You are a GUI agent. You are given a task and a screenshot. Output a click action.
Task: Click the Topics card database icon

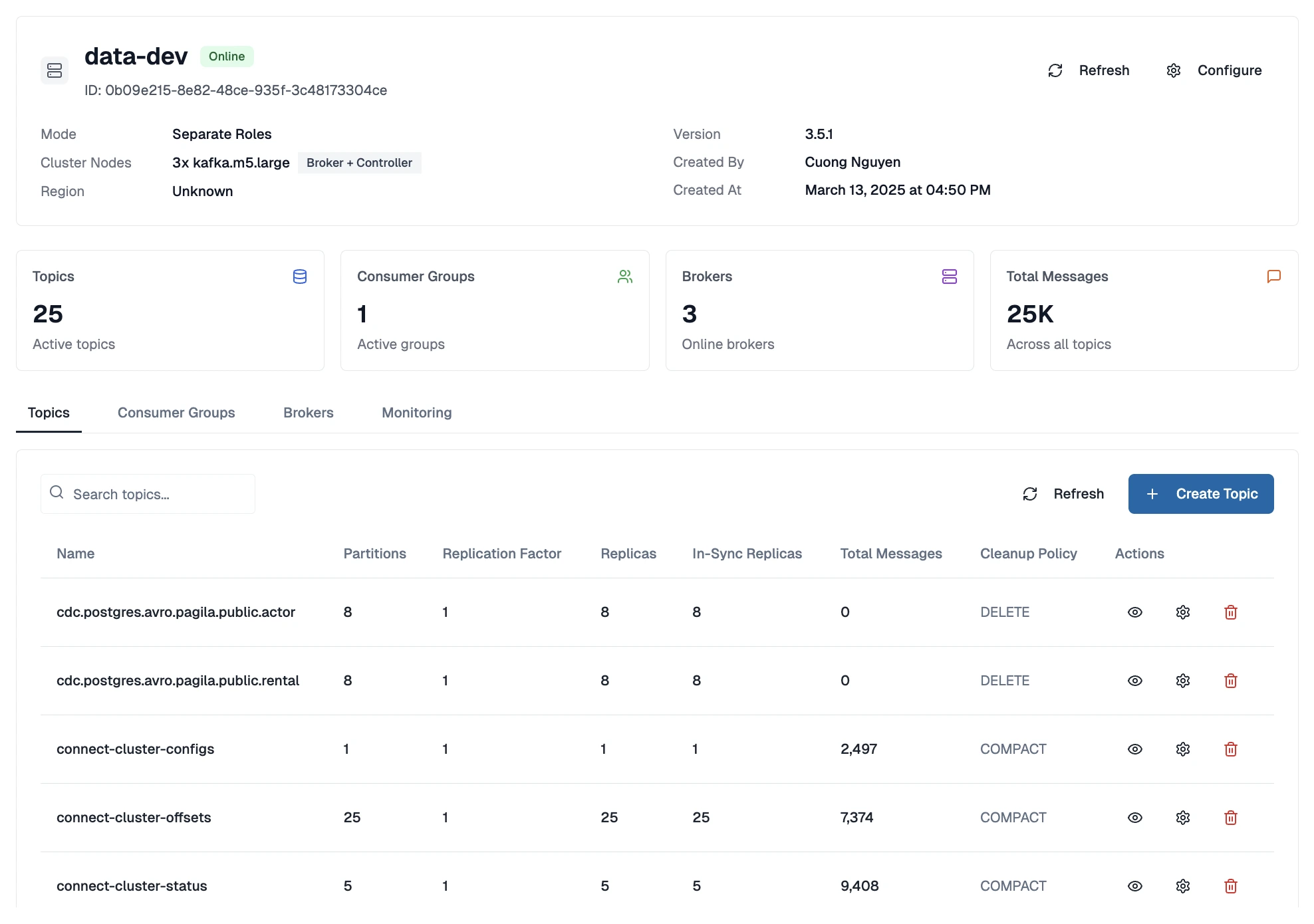click(x=300, y=277)
